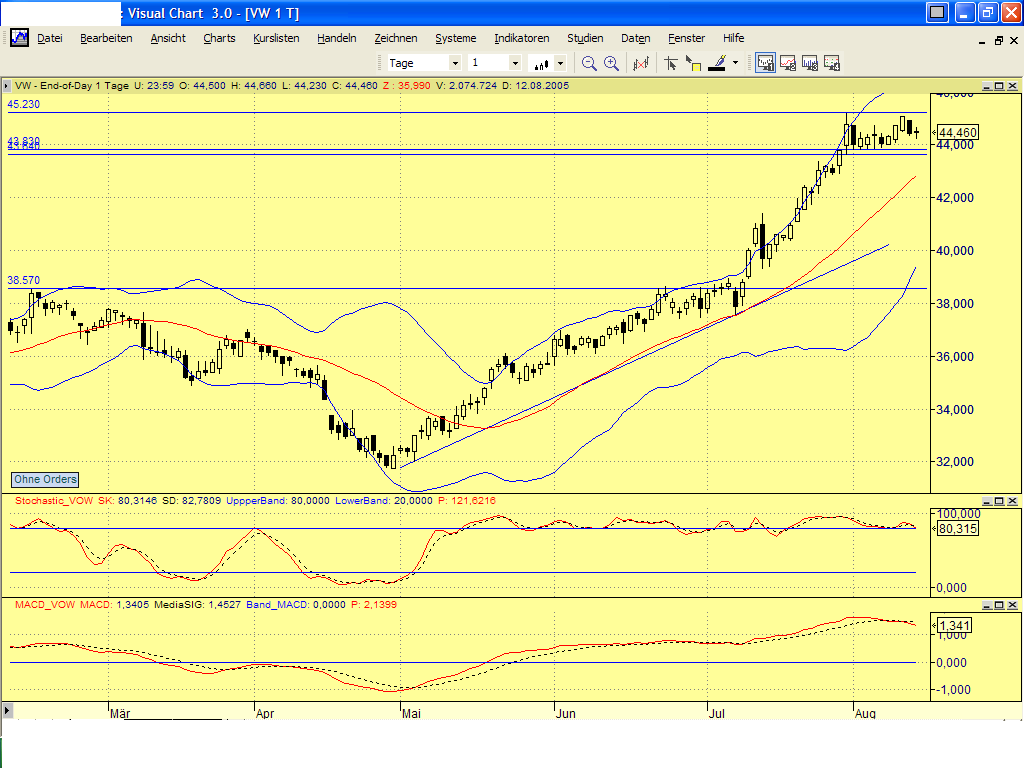Open the candlestick chart type dropdown arrow
The height and width of the screenshot is (768, 1024).
click(559, 62)
